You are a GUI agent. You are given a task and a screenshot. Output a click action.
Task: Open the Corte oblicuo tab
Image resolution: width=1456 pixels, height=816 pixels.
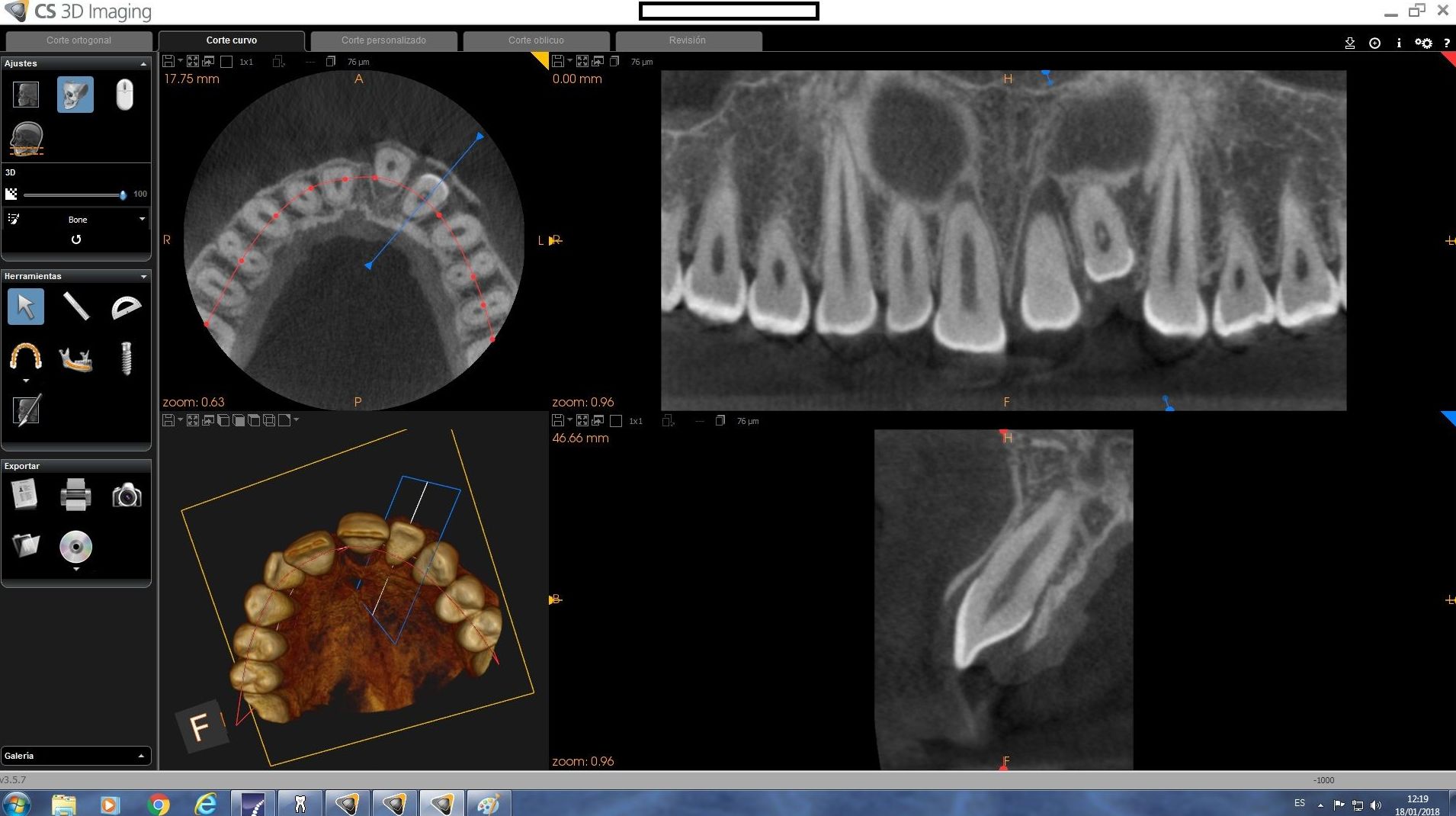pyautogui.click(x=536, y=40)
